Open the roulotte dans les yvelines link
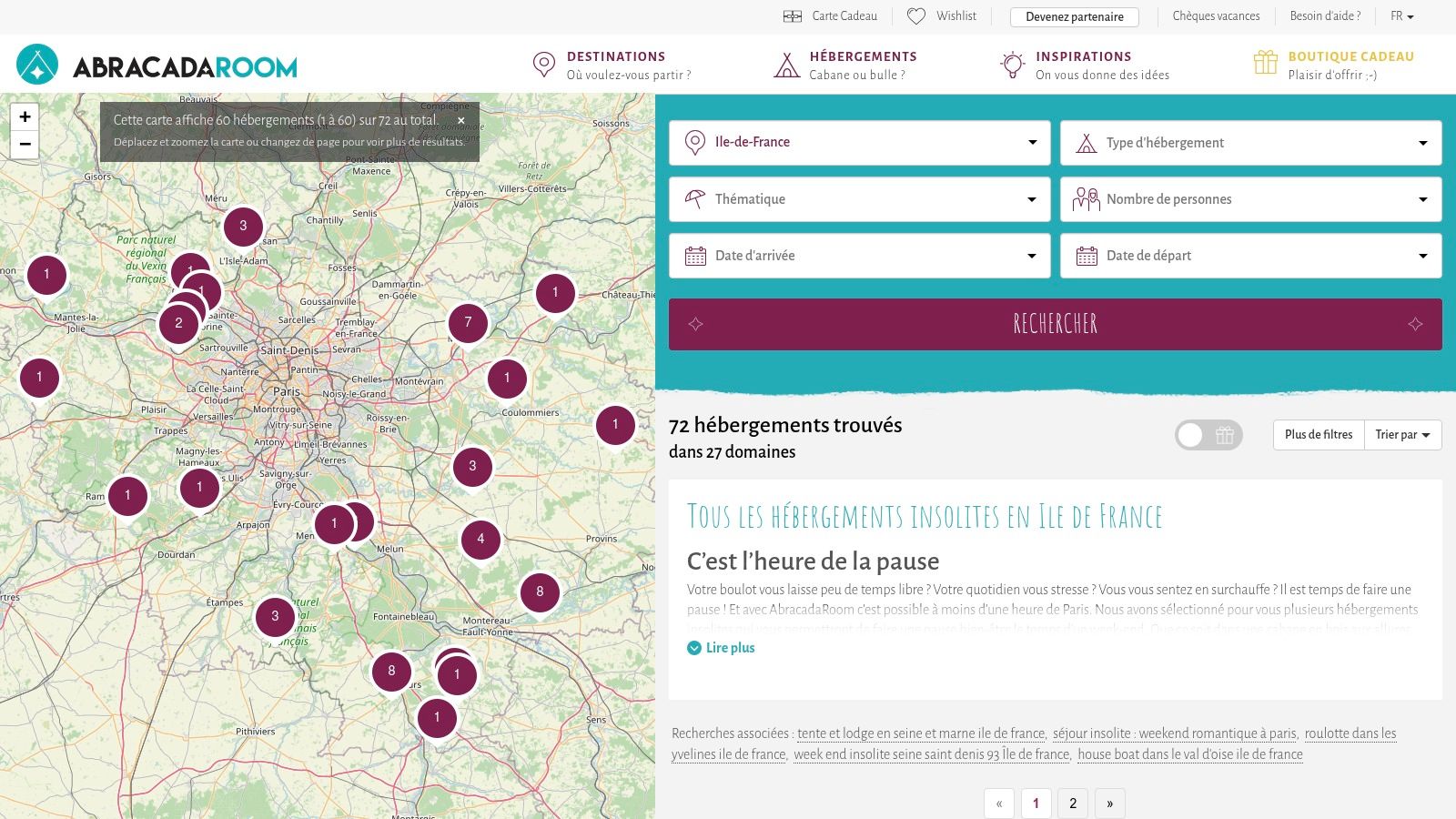The image size is (1456, 819). tap(1034, 743)
